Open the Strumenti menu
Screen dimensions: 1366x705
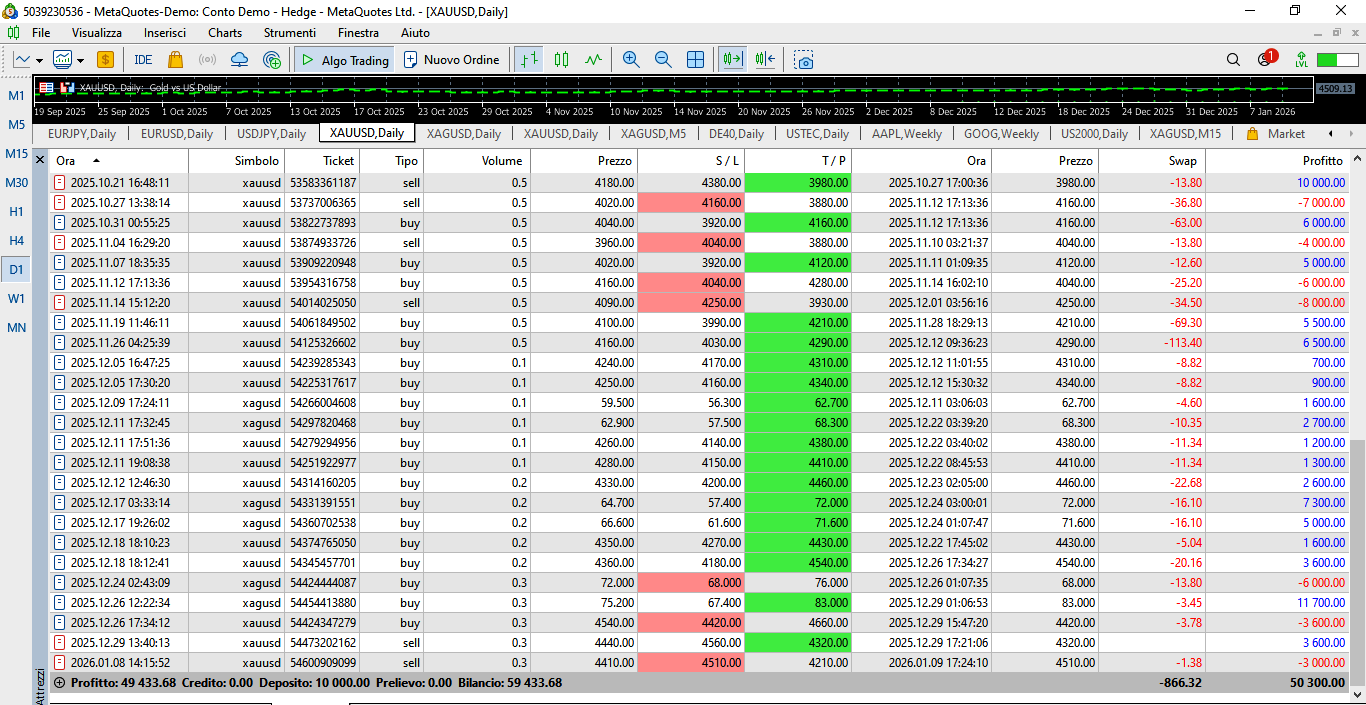click(x=289, y=33)
